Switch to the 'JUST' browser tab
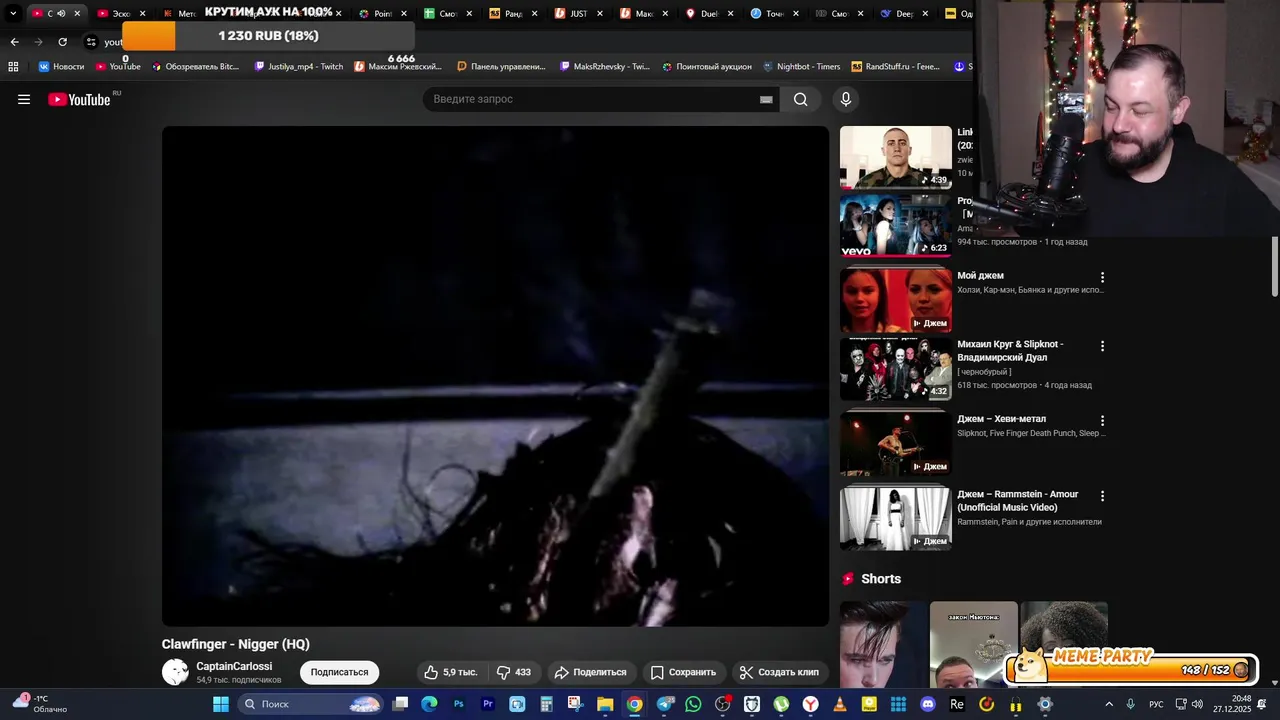The width and height of the screenshot is (1280, 720). (578, 13)
